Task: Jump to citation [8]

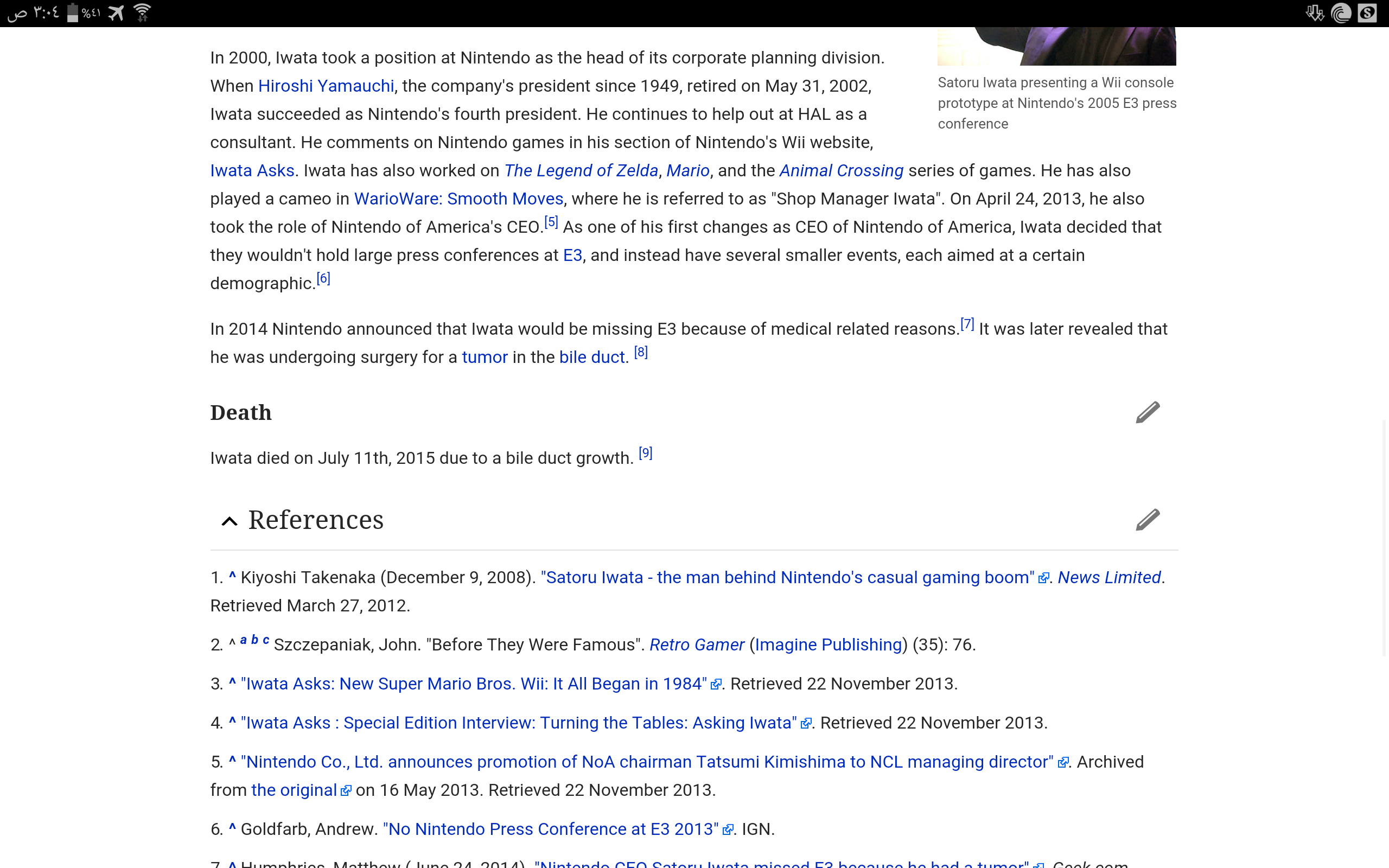Action: pos(641,352)
